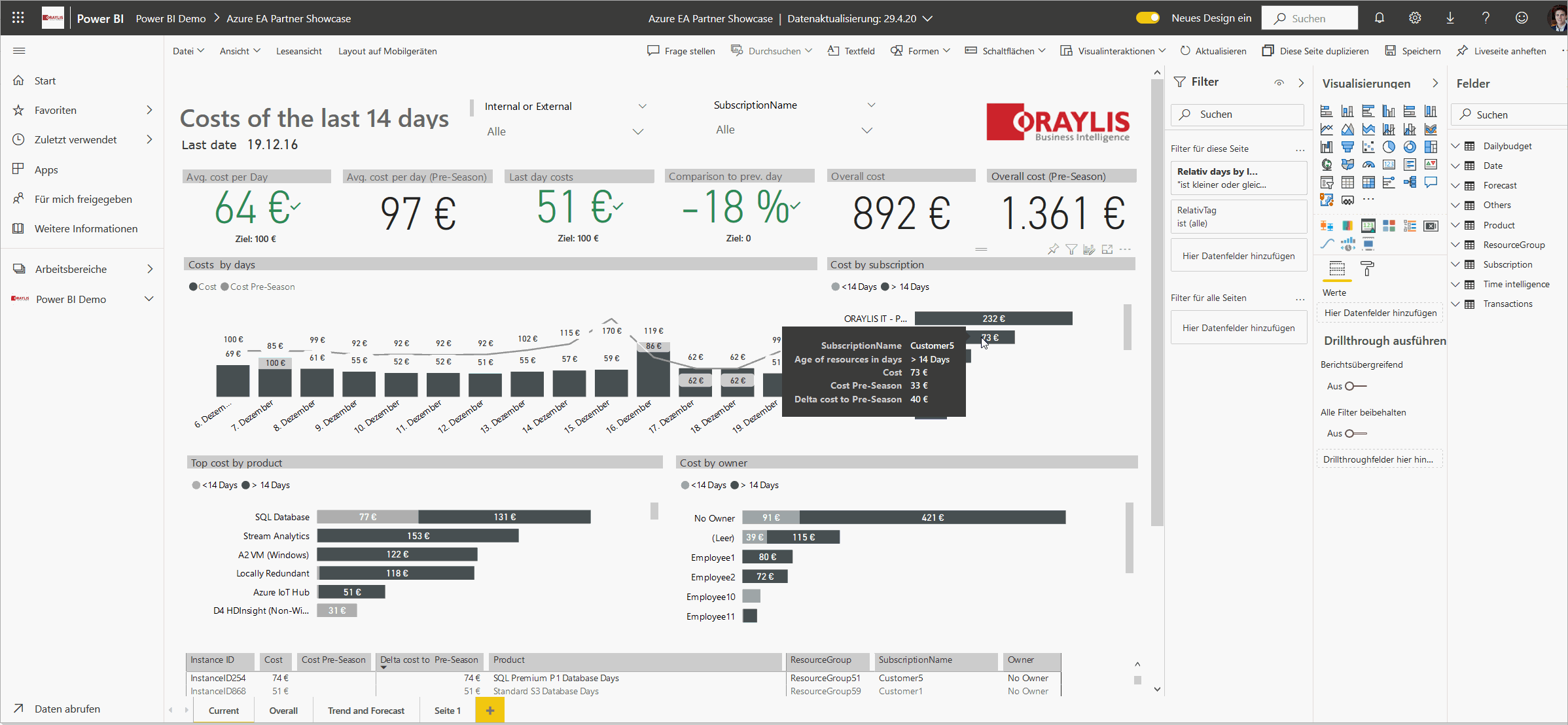Open the Datei menu dropdown
This screenshot has height=725, width=1568.
pyautogui.click(x=188, y=51)
